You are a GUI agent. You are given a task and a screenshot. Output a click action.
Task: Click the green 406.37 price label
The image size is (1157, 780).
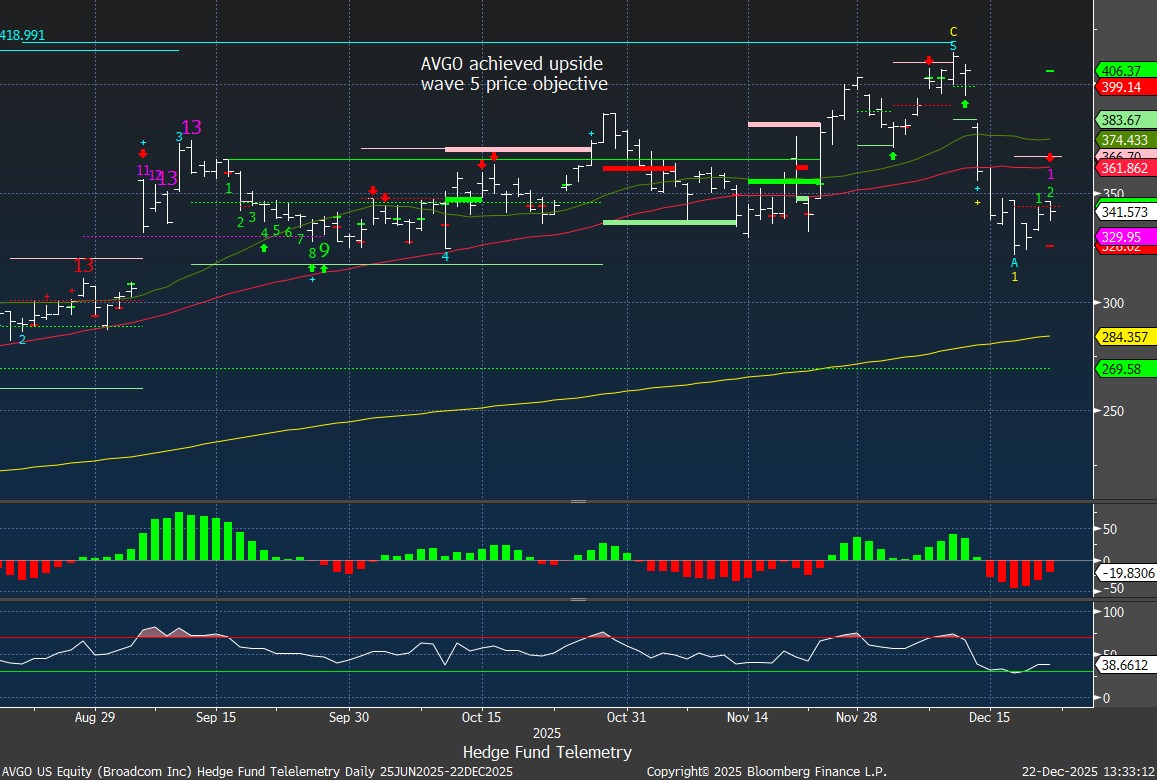[x=1120, y=71]
